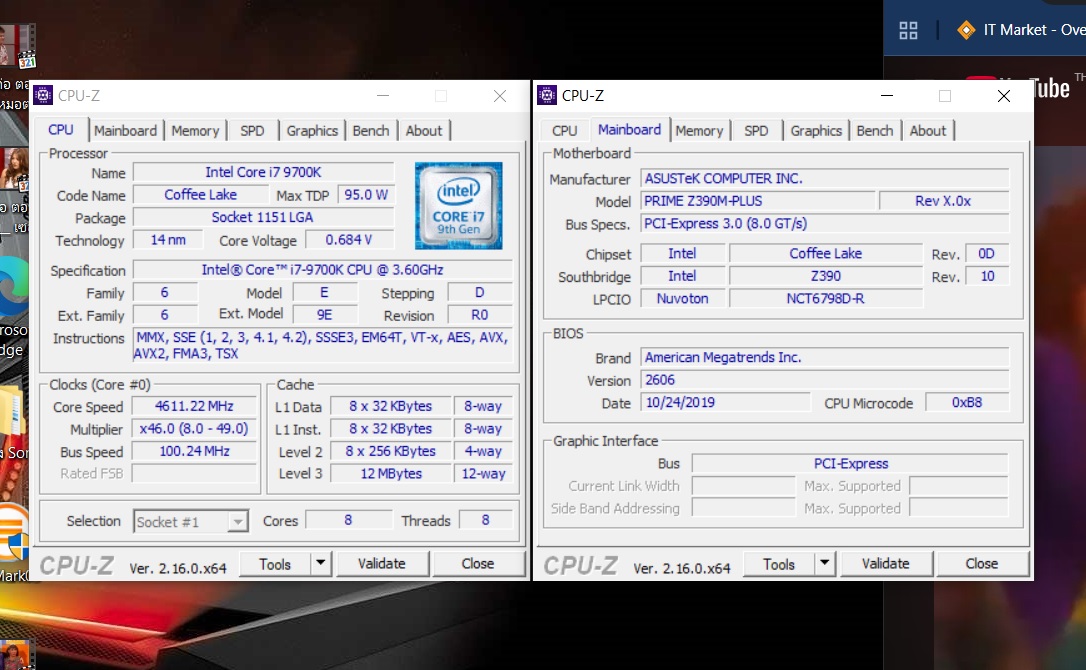Click the CPU-Z icon in left window title bar

point(43,96)
